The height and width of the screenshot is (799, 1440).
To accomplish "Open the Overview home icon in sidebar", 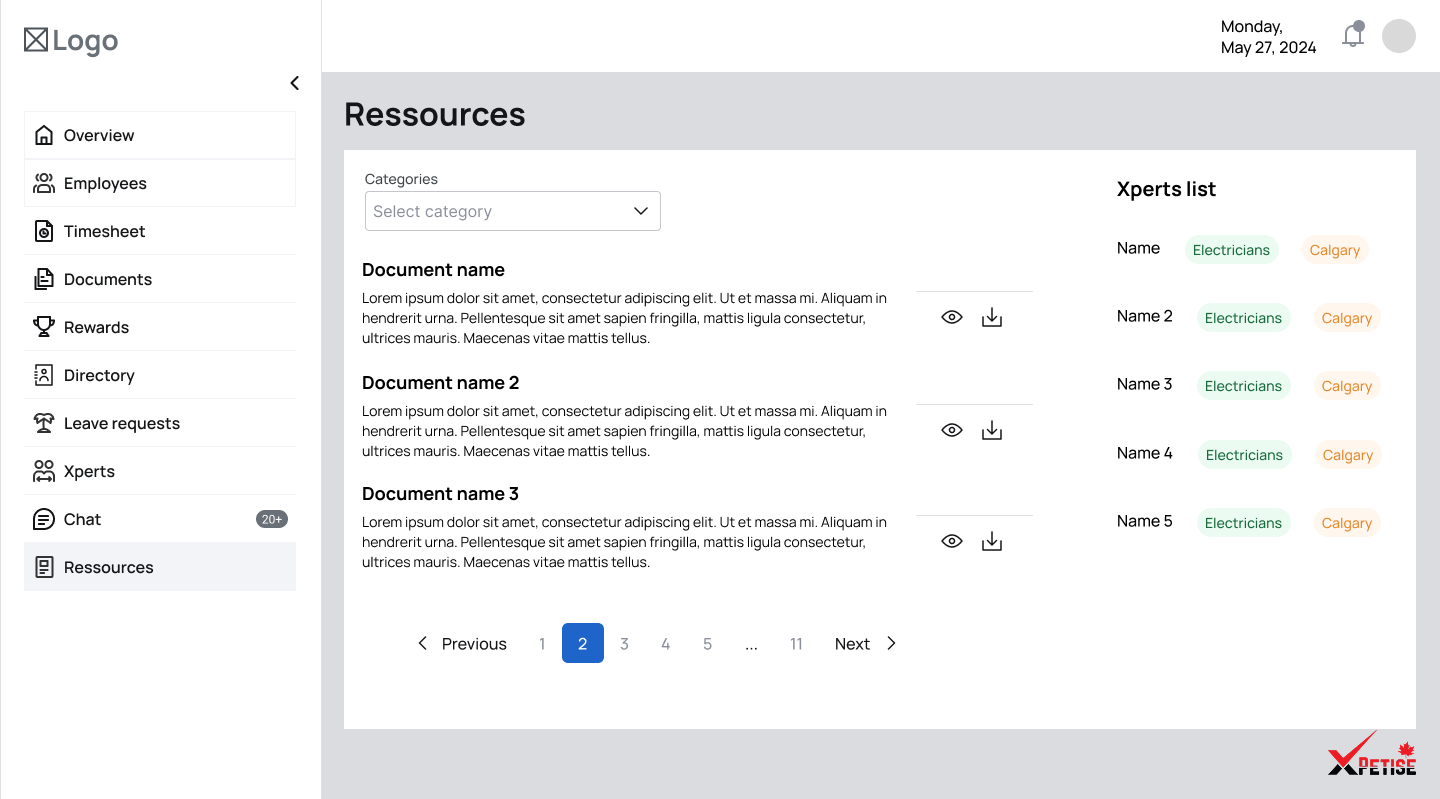I will click(44, 134).
